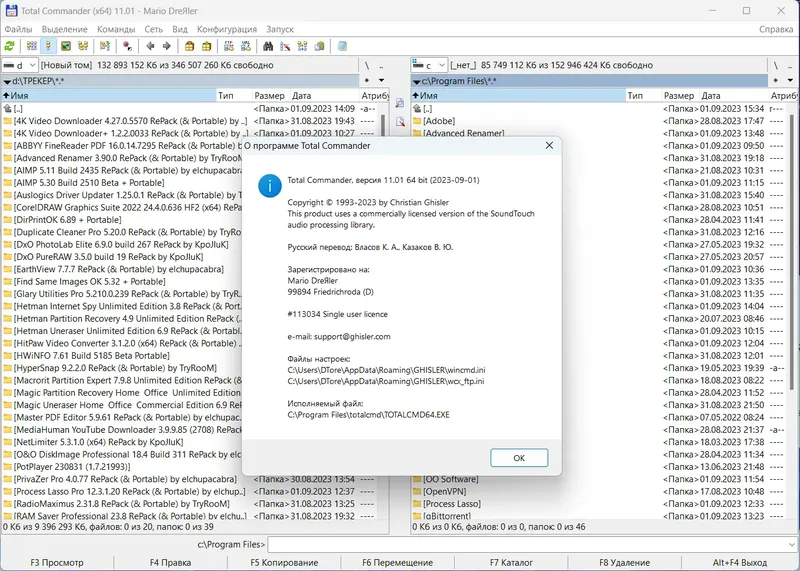Click the F3 Просмотр button
Image resolution: width=800 pixels, height=571 pixels.
(57, 562)
